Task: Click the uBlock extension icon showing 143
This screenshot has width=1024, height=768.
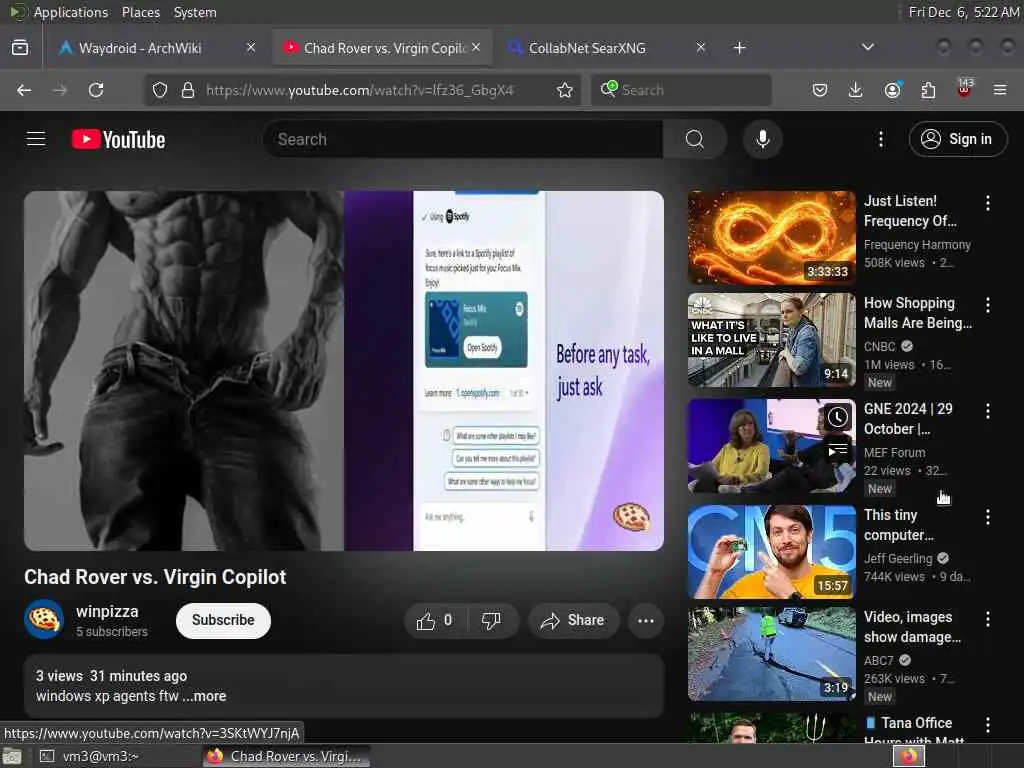Action: (964, 89)
